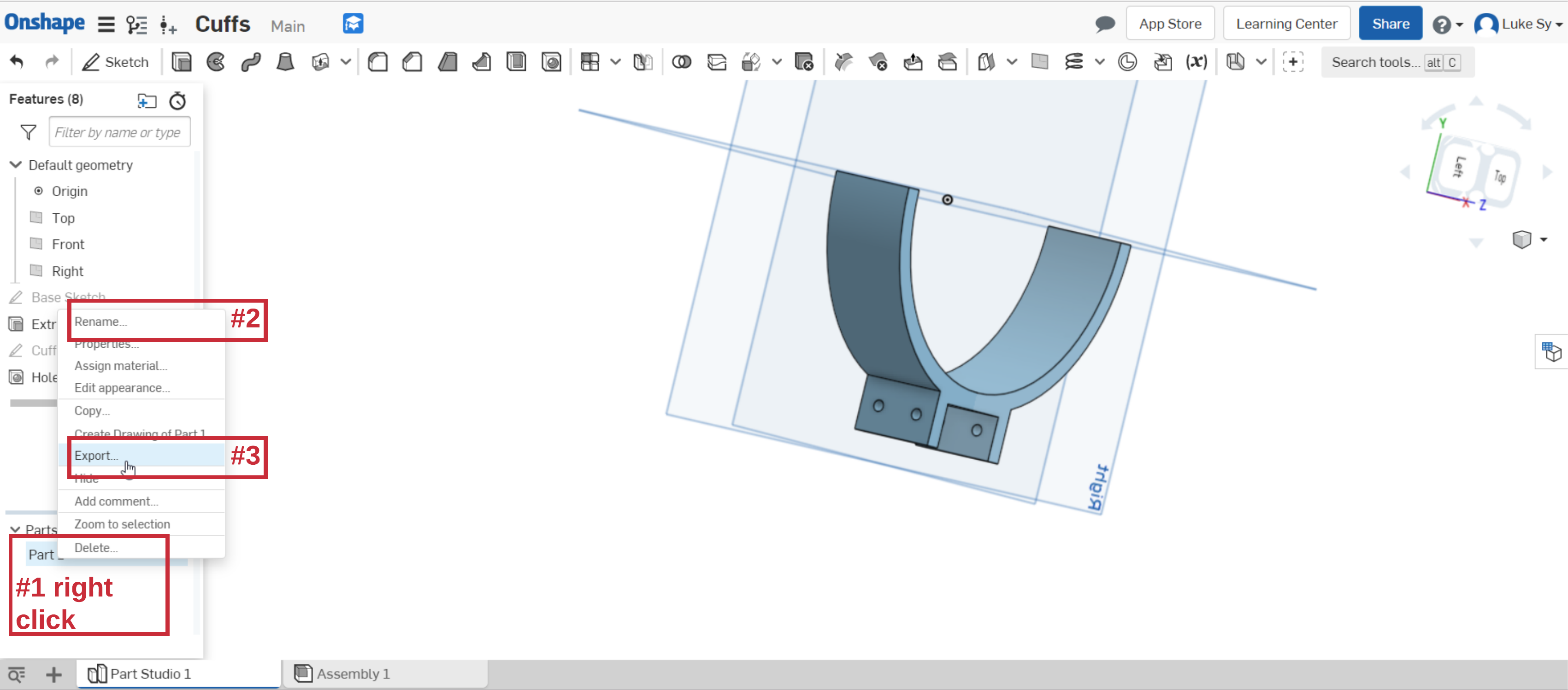
Task: Choose Add comment from context menu
Action: click(x=142, y=501)
